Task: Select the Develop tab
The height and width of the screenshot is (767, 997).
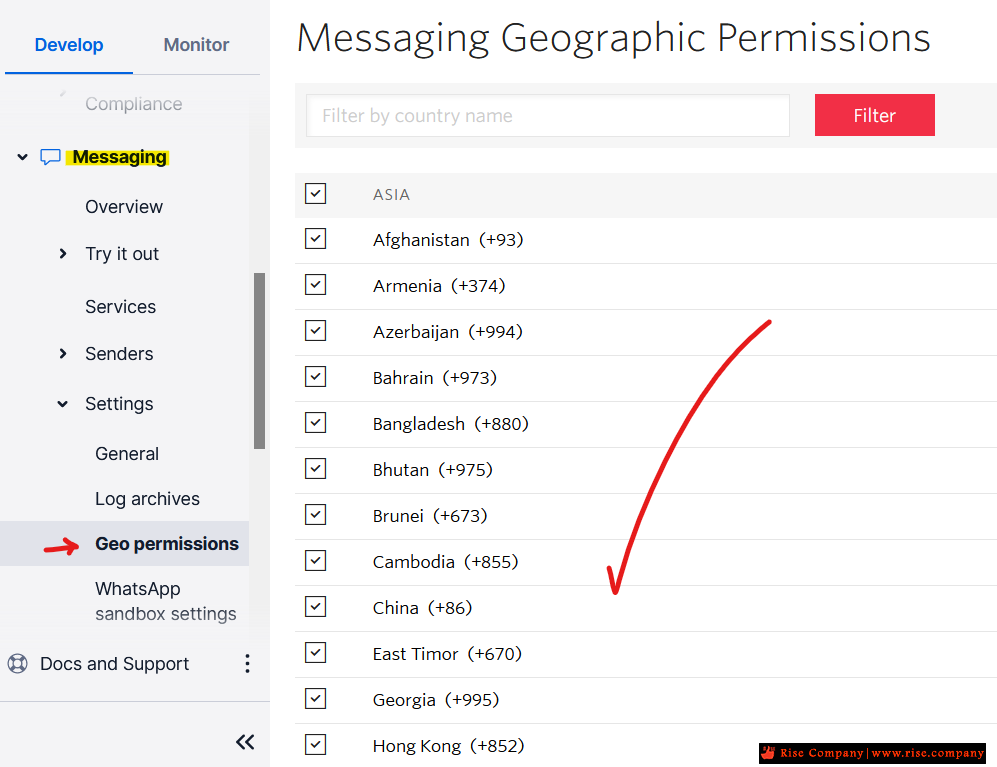Action: [68, 45]
